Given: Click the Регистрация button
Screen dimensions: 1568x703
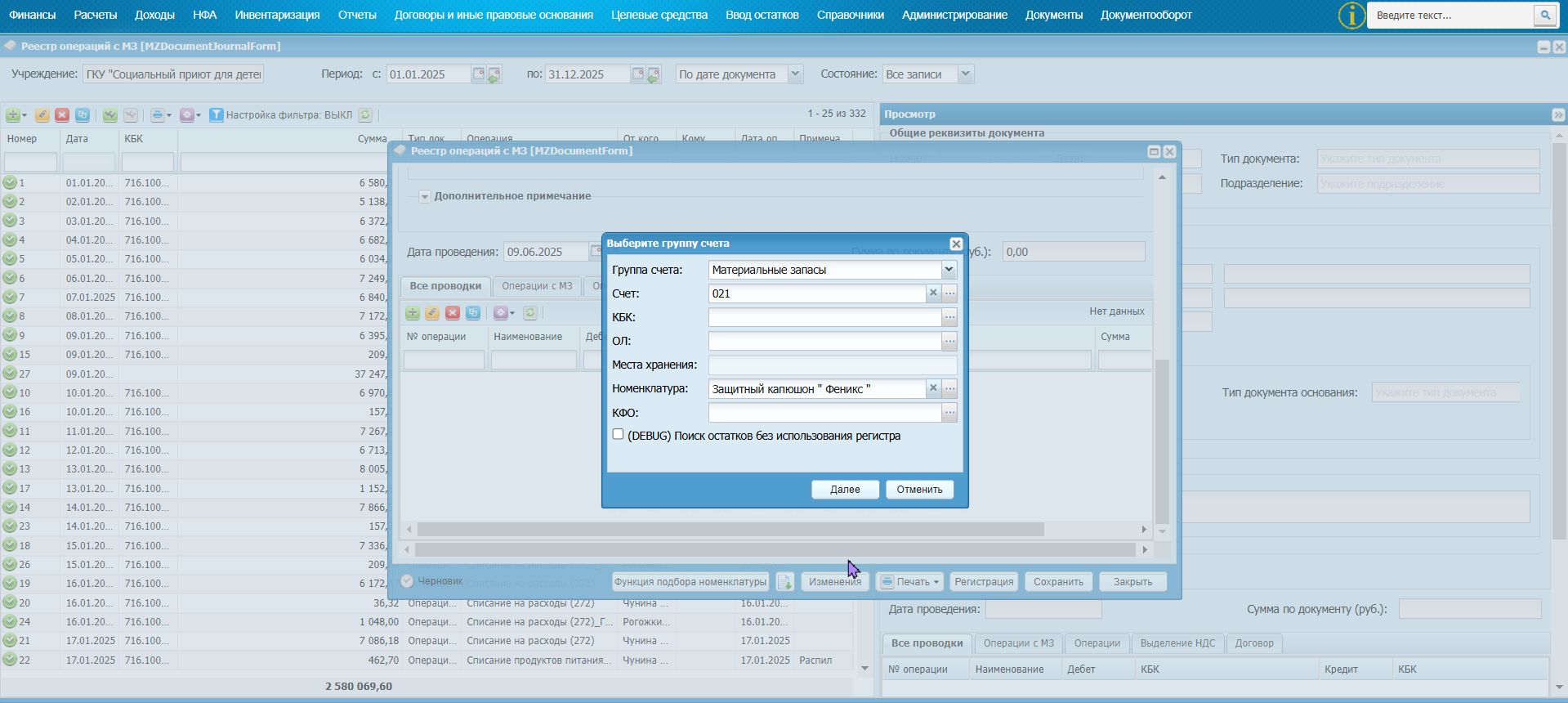Looking at the screenshot, I should (984, 582).
